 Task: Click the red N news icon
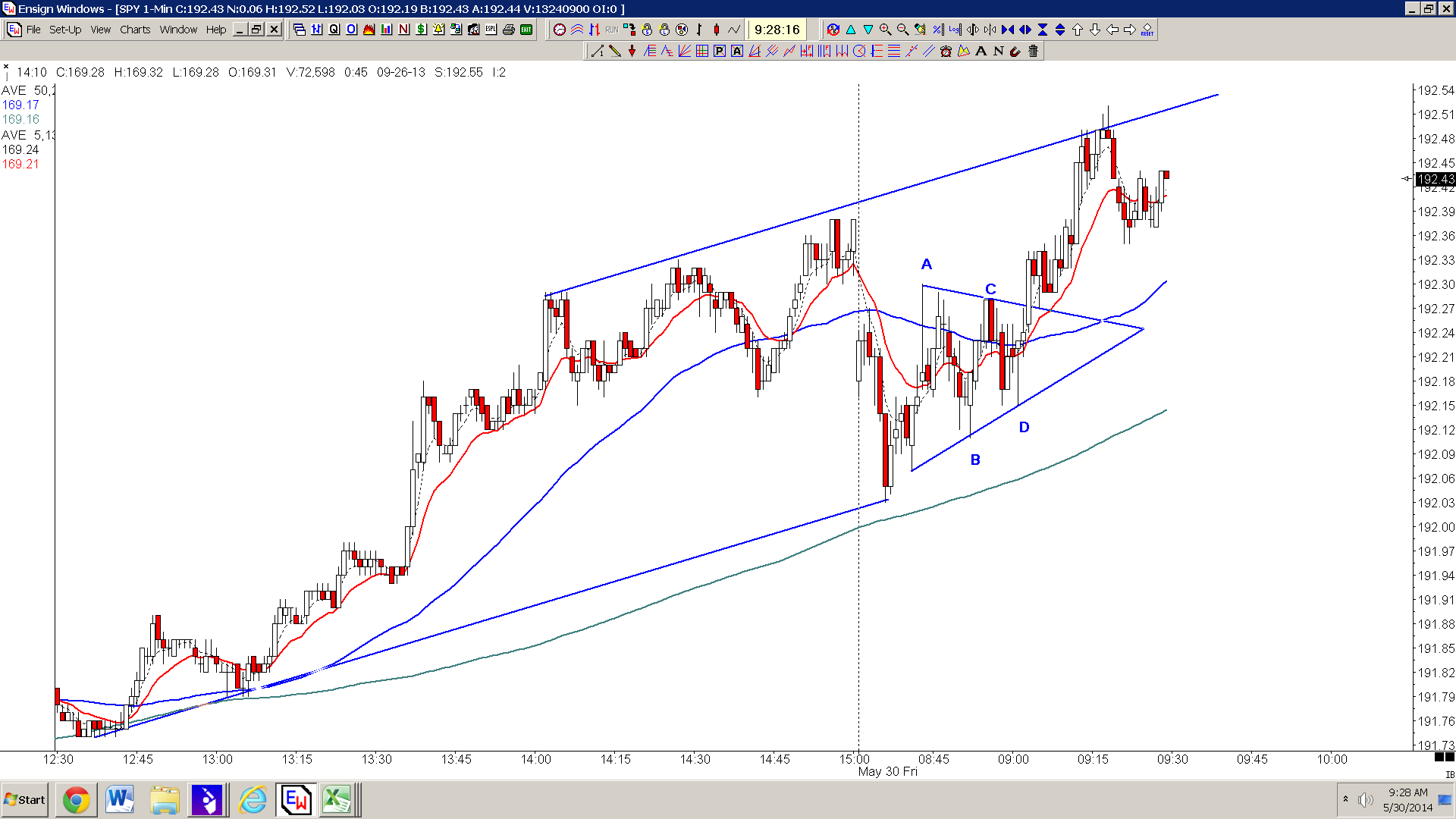pos(403,30)
